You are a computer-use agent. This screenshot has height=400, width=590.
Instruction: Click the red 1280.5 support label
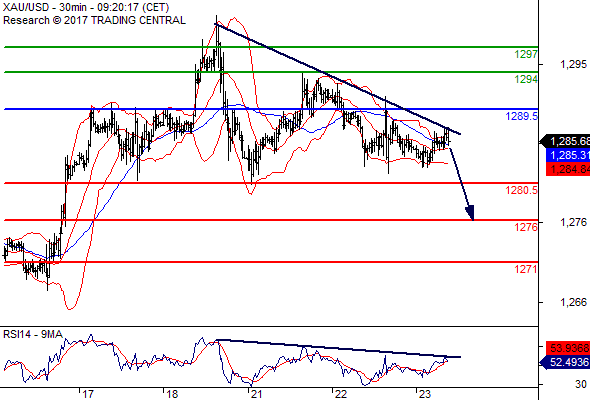(522, 190)
